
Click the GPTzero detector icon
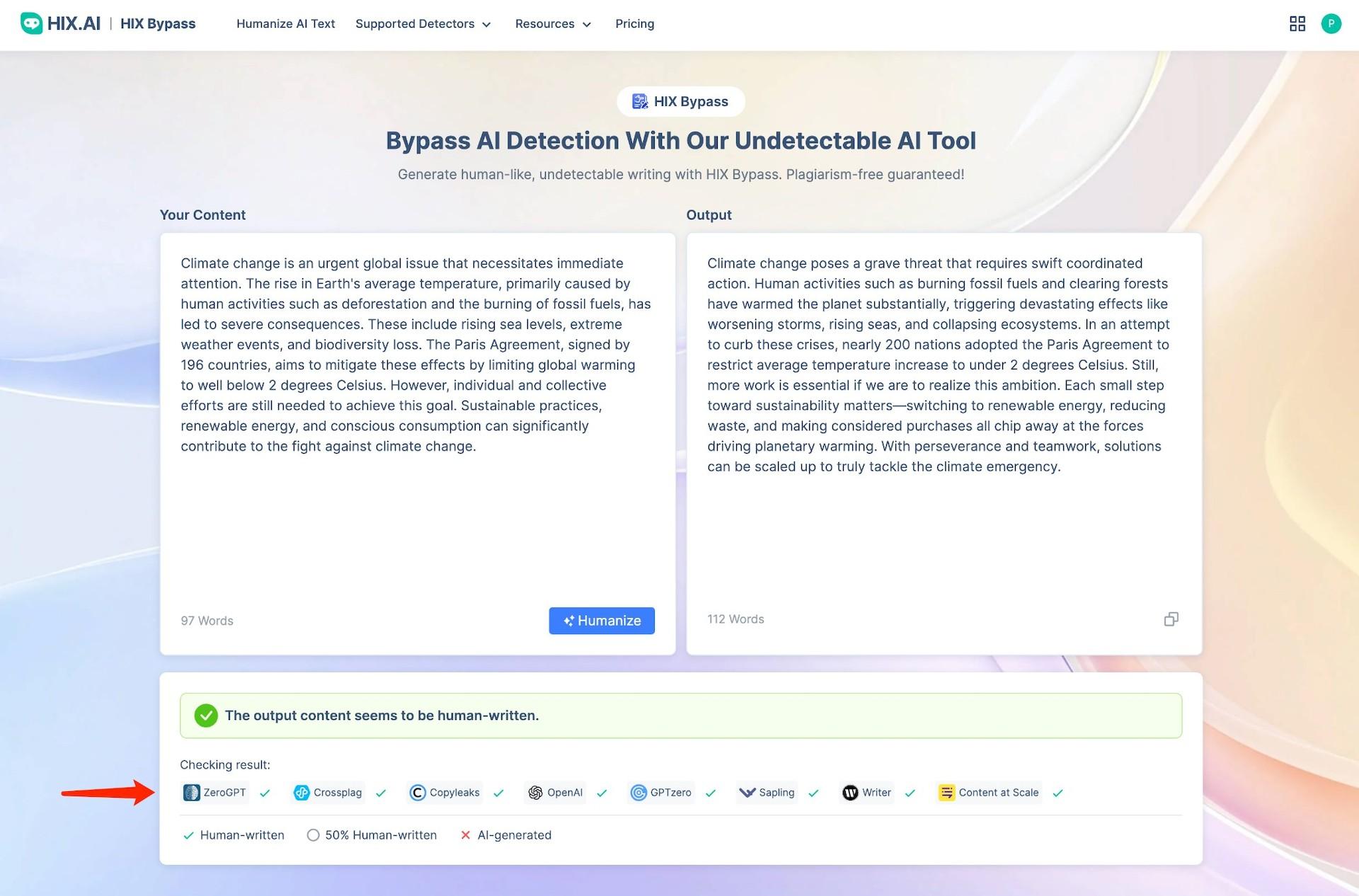tap(638, 793)
